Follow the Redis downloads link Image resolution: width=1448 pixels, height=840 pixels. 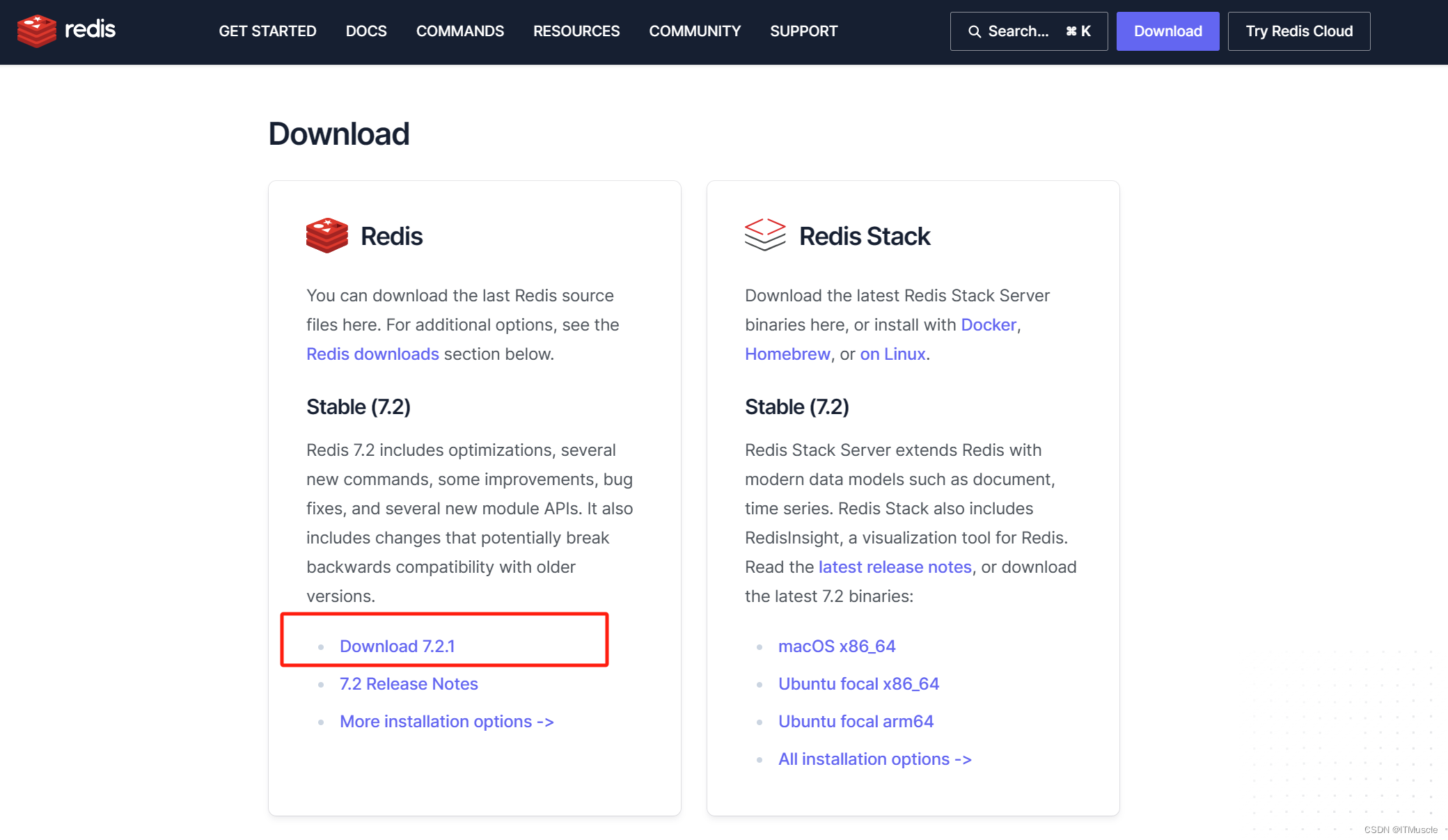372,354
